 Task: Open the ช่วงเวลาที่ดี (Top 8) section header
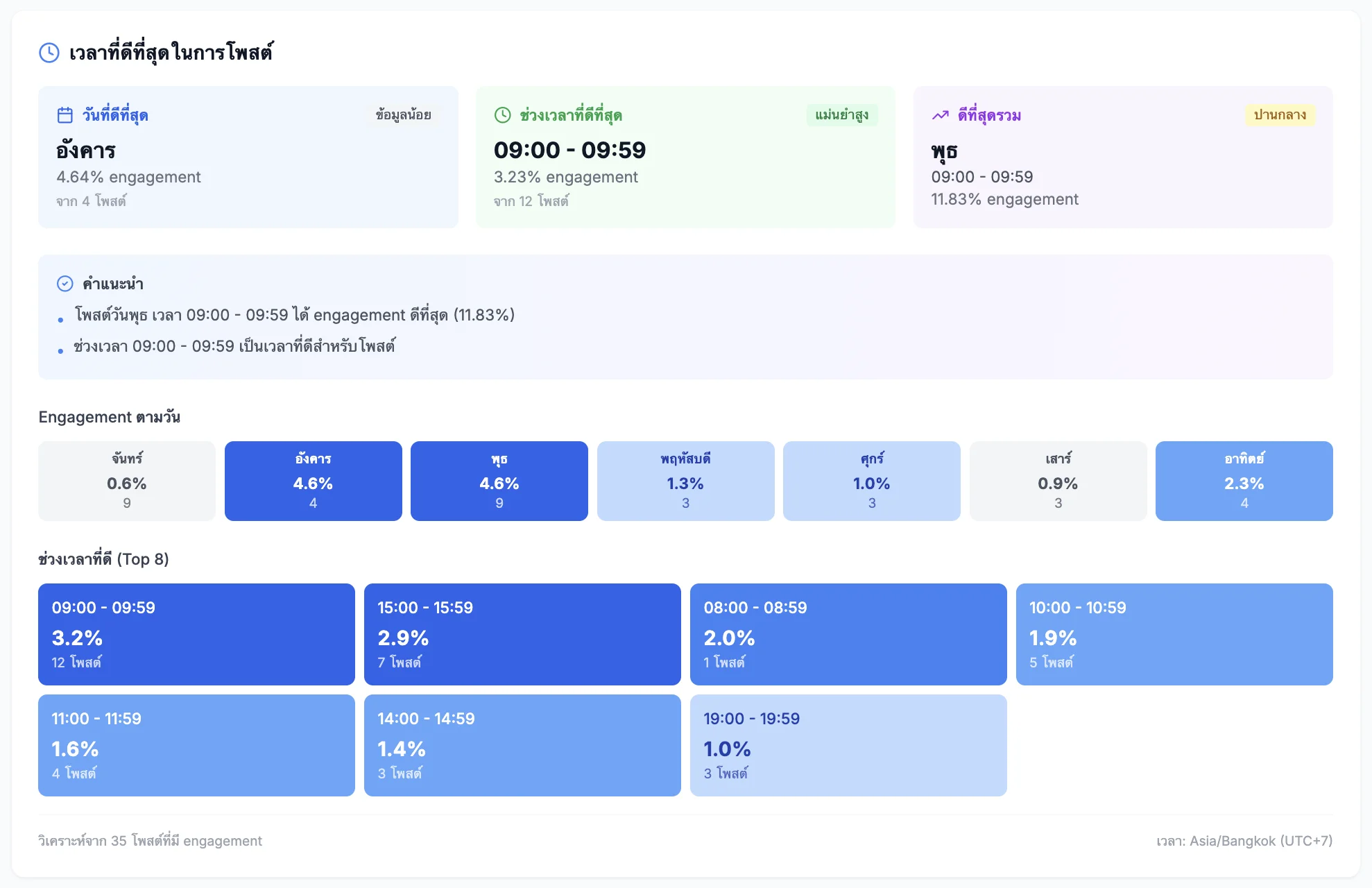[x=104, y=558]
